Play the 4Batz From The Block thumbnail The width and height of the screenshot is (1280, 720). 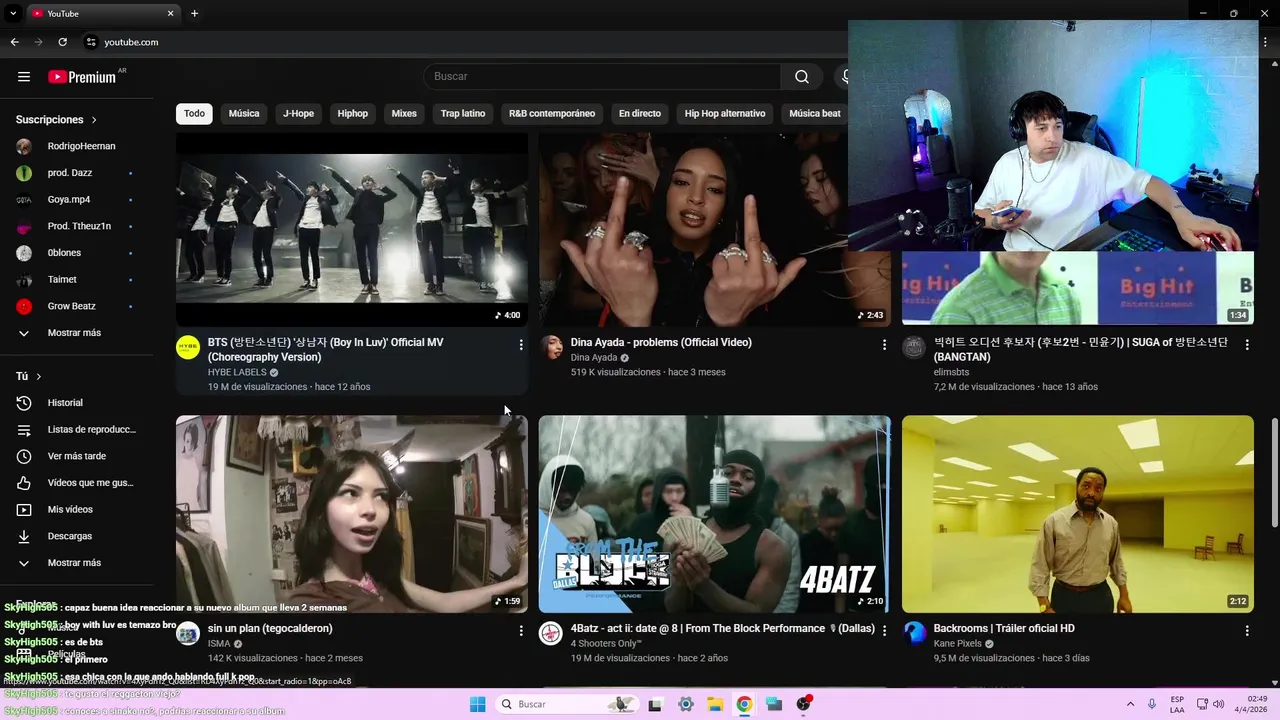click(714, 514)
